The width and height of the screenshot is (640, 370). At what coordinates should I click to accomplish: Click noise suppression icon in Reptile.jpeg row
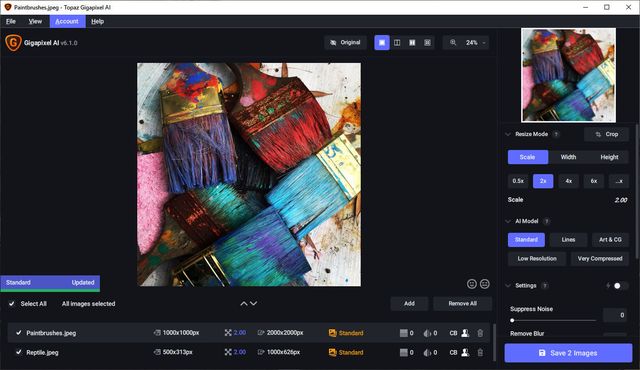click(404, 352)
